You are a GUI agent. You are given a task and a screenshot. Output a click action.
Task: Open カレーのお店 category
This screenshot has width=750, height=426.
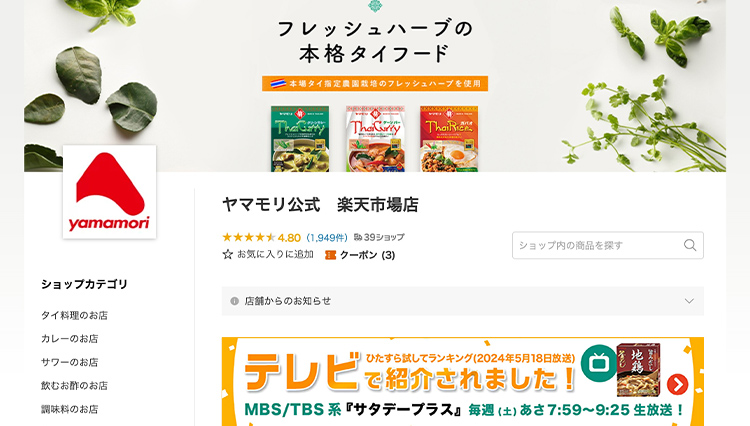click(x=69, y=339)
